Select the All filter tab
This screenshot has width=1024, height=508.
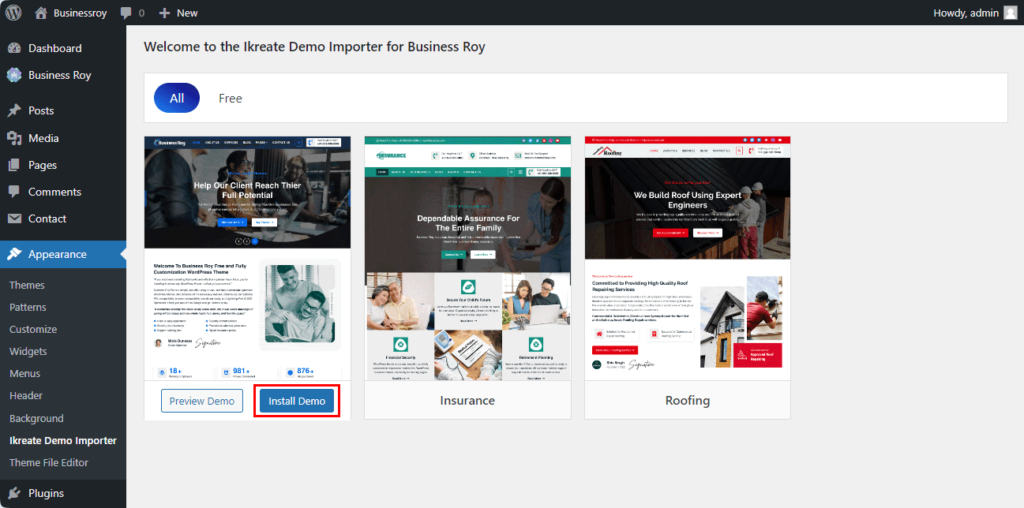tap(177, 98)
